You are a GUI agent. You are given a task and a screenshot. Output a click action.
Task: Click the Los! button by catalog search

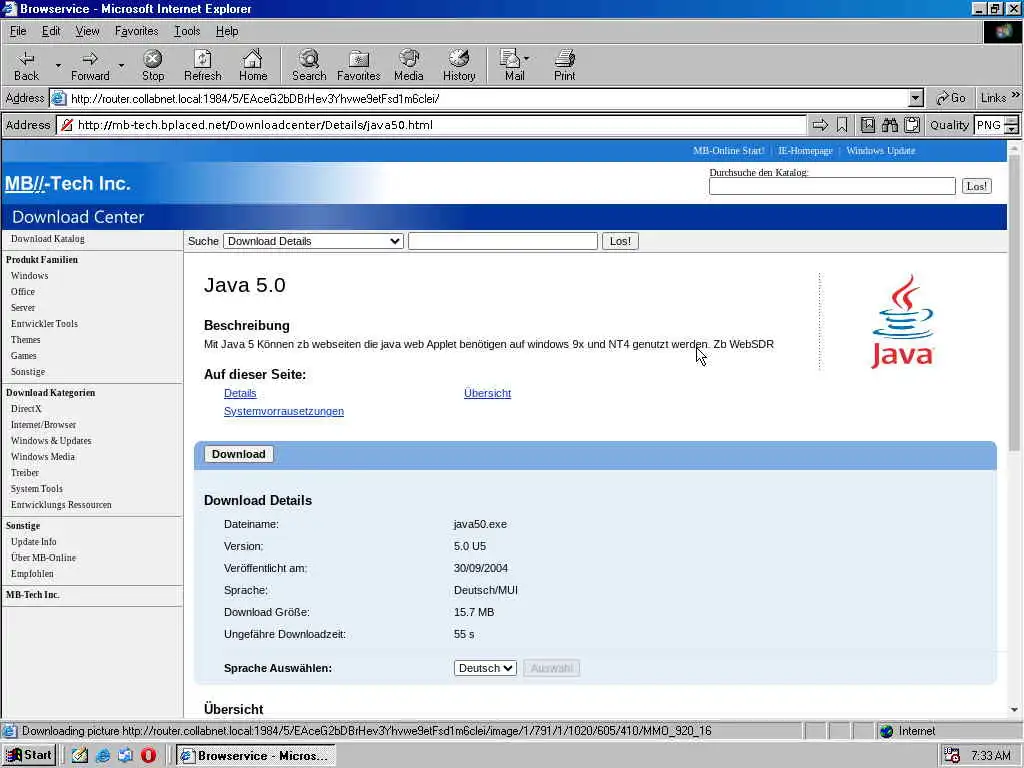[x=976, y=186]
